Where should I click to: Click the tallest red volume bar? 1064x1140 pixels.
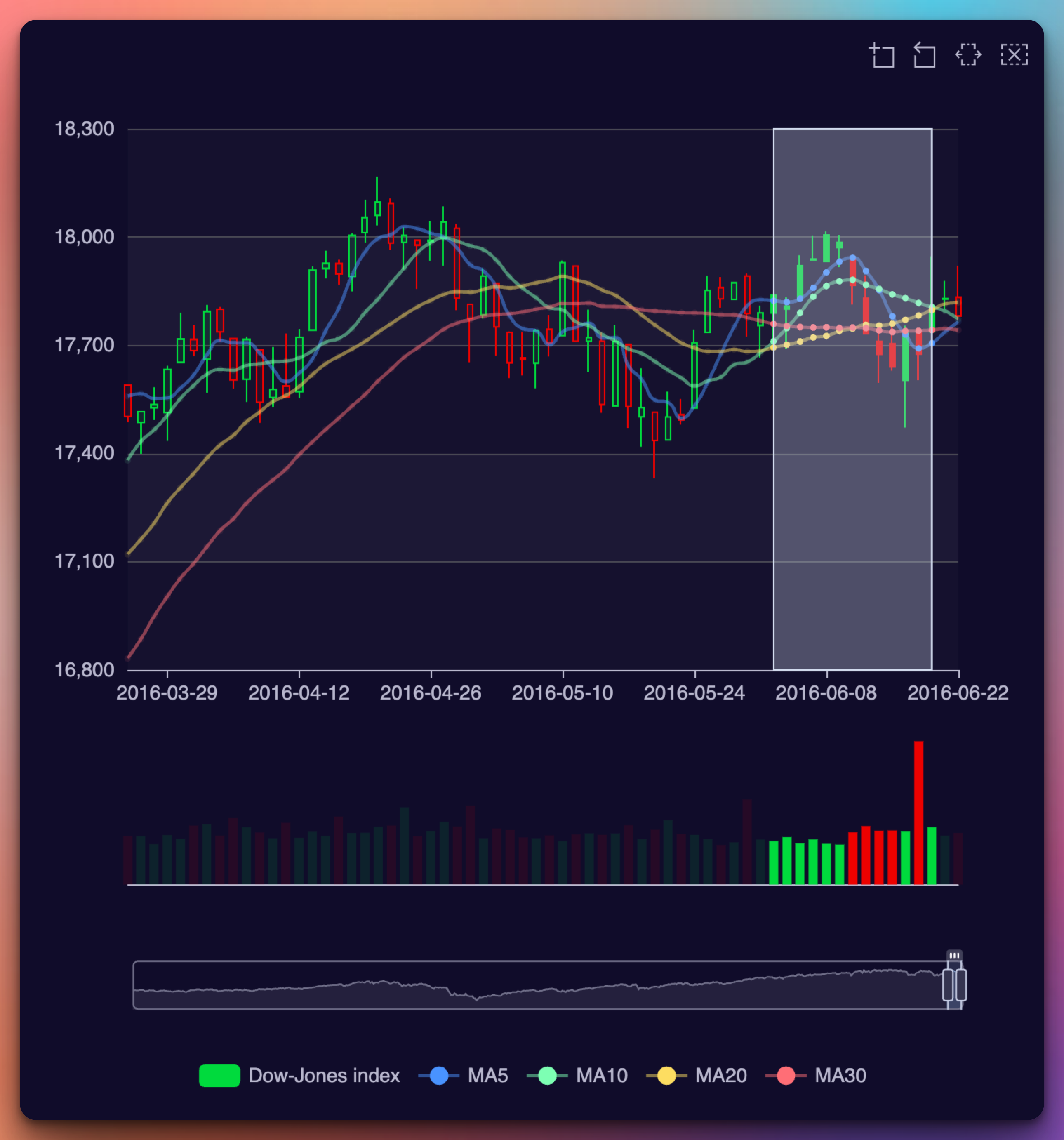click(x=918, y=813)
